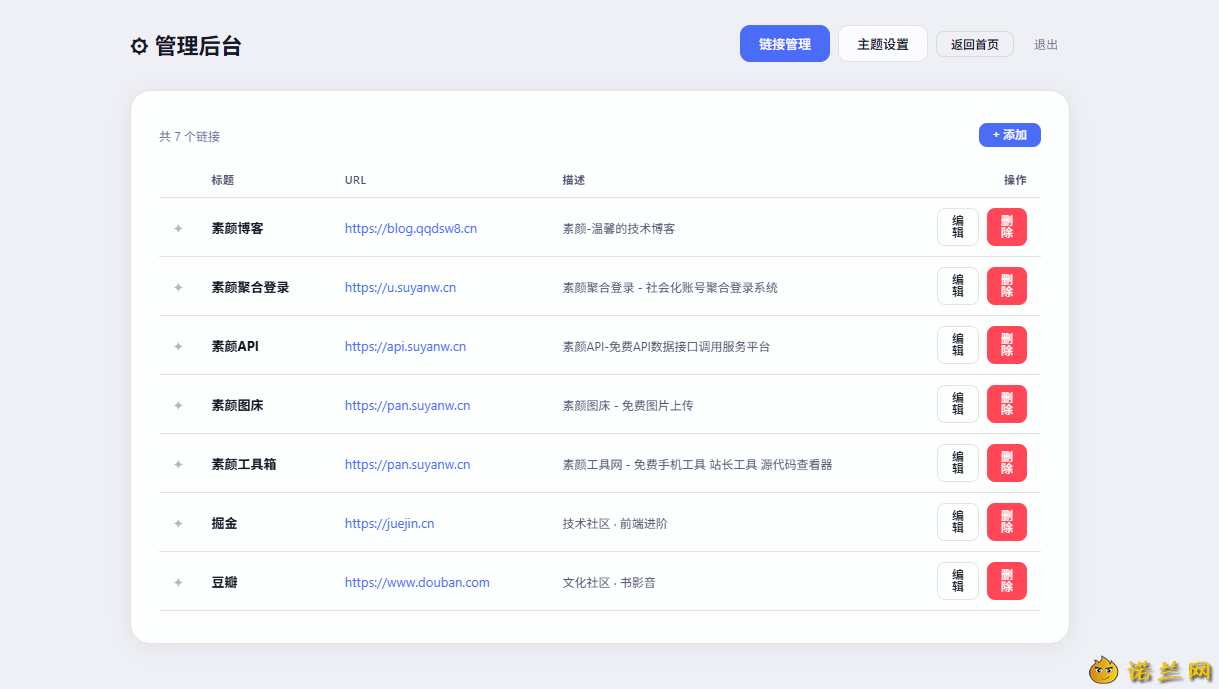Click the + 添加 button
The height and width of the screenshot is (689, 1219).
coord(1010,135)
